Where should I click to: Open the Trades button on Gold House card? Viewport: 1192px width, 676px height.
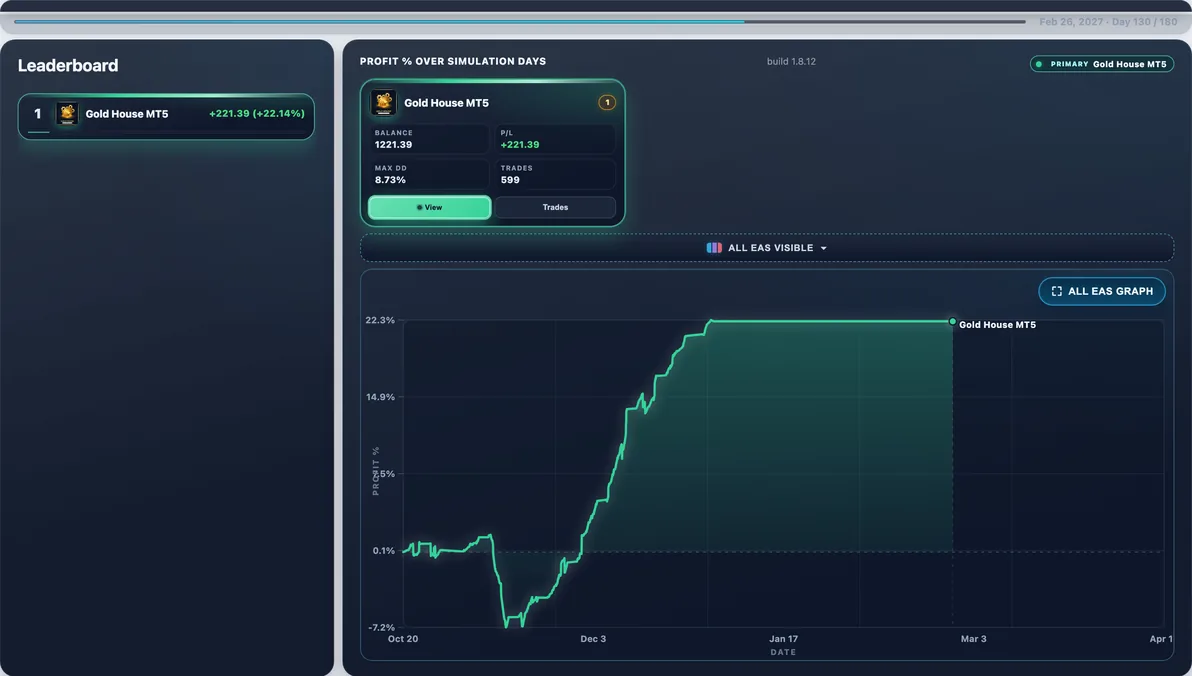coord(555,208)
